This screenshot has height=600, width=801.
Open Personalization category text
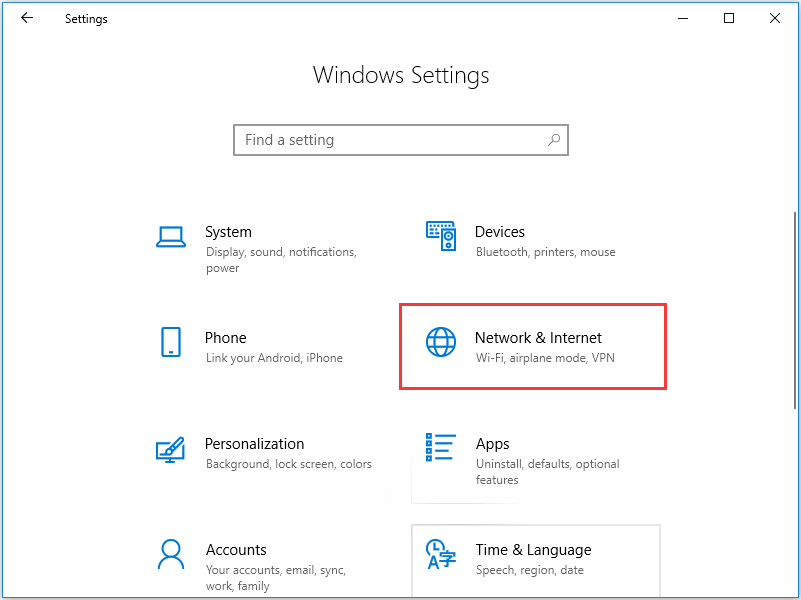254,444
